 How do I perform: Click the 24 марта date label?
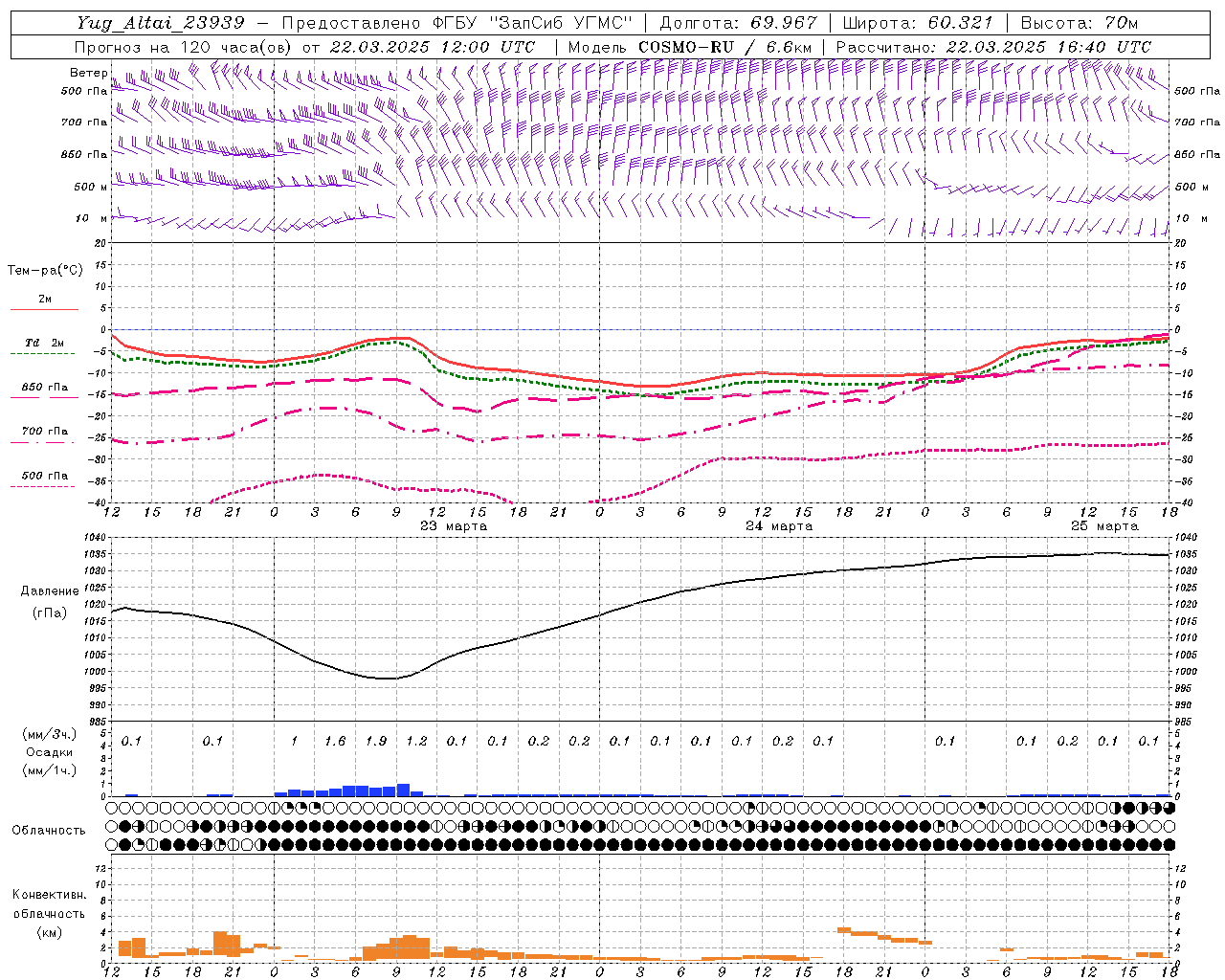[779, 526]
